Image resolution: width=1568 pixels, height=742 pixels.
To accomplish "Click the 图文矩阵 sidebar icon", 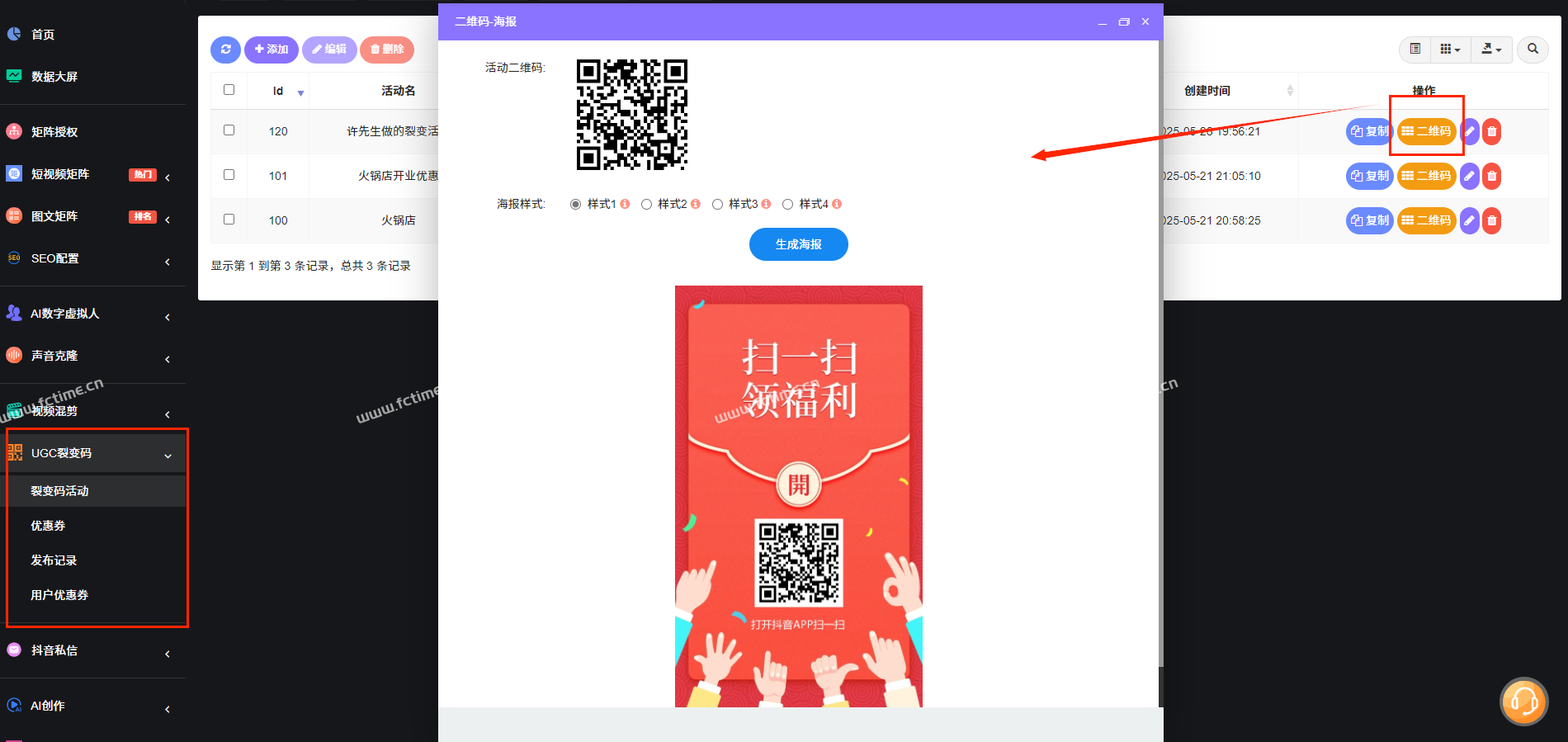I will 14,215.
